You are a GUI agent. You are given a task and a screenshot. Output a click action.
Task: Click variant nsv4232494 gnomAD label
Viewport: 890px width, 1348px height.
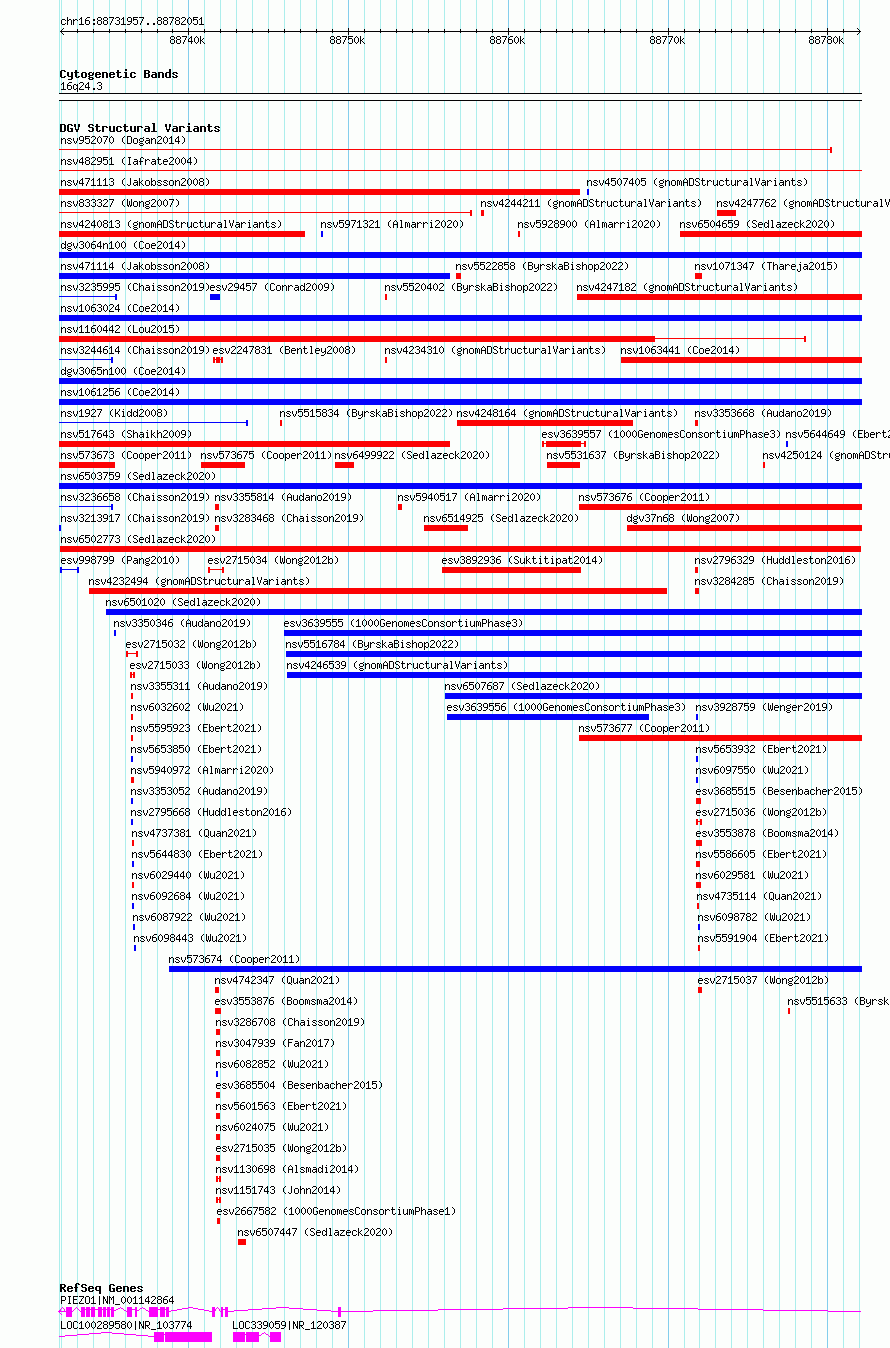199,581
